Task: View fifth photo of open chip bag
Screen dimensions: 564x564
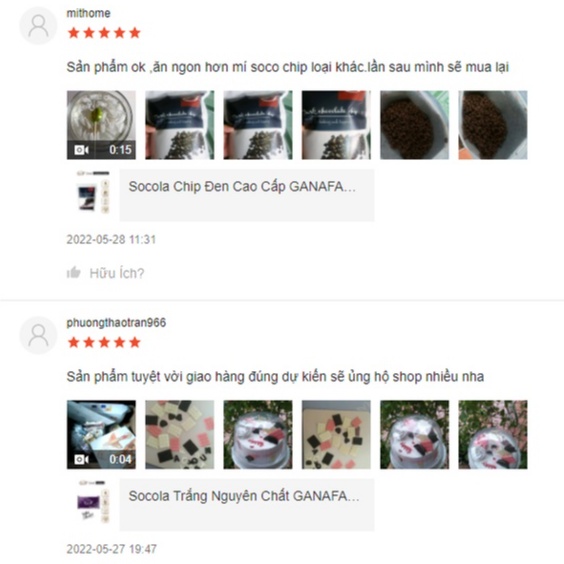Action: (414, 125)
